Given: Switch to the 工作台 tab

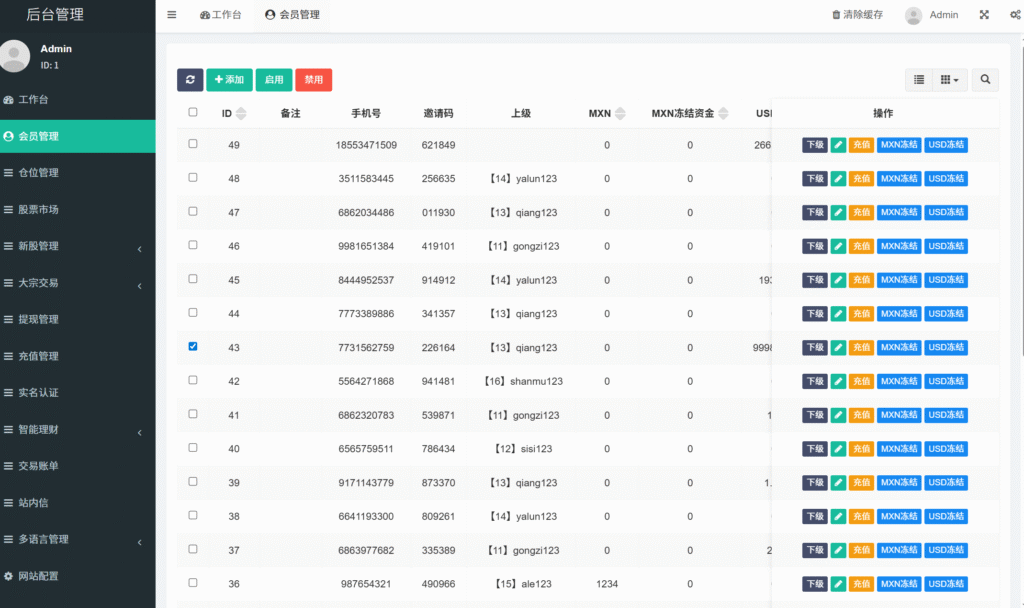Looking at the screenshot, I should coord(220,15).
